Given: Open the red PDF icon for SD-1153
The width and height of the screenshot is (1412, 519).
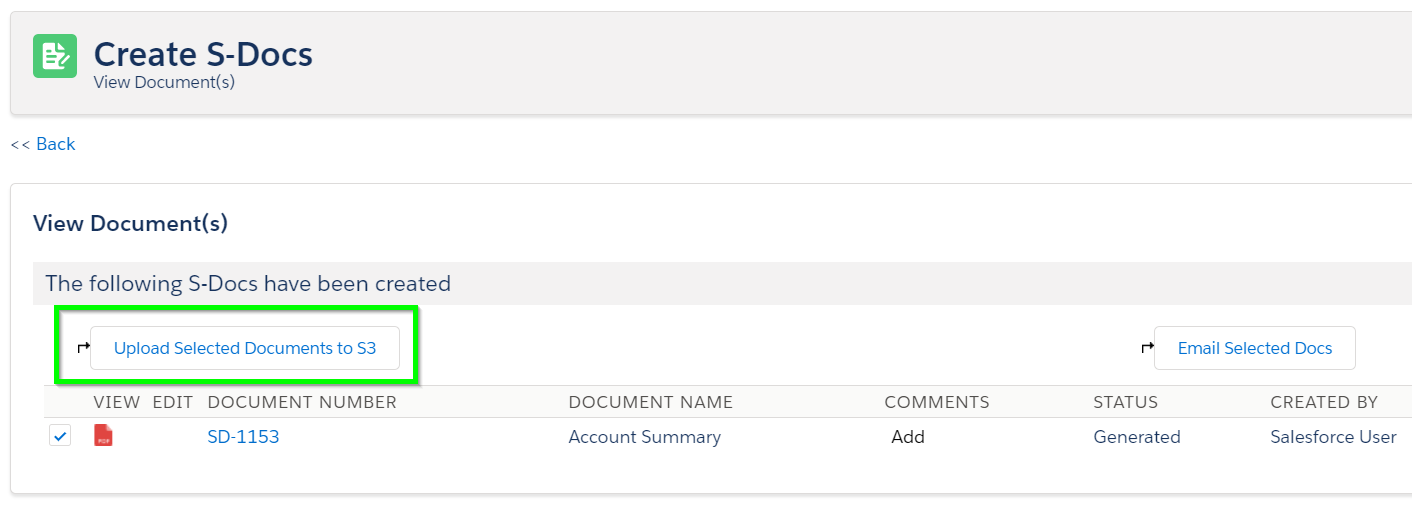Looking at the screenshot, I should click(x=103, y=436).
